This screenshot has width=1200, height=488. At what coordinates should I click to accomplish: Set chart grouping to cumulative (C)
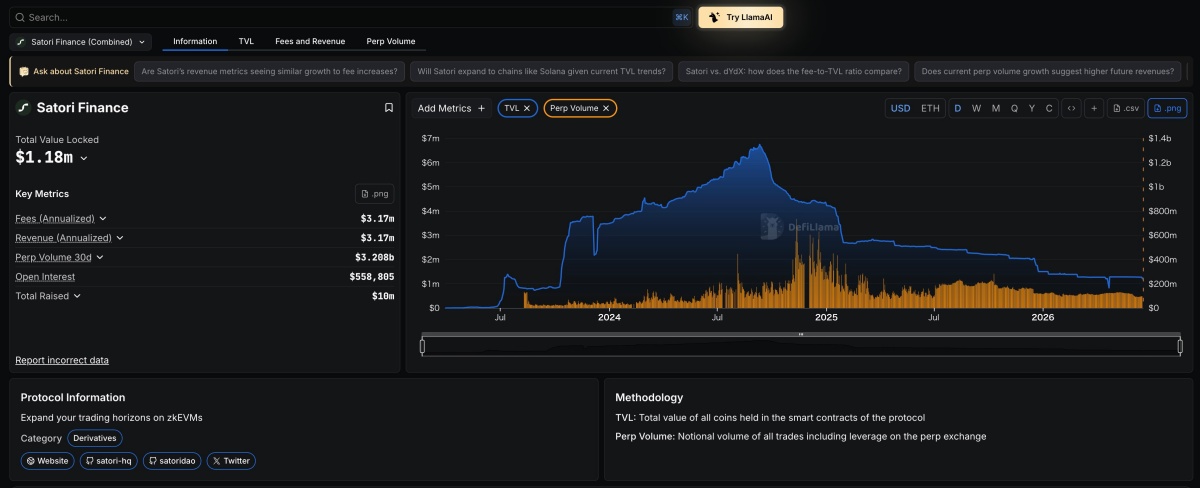pyautogui.click(x=1049, y=108)
